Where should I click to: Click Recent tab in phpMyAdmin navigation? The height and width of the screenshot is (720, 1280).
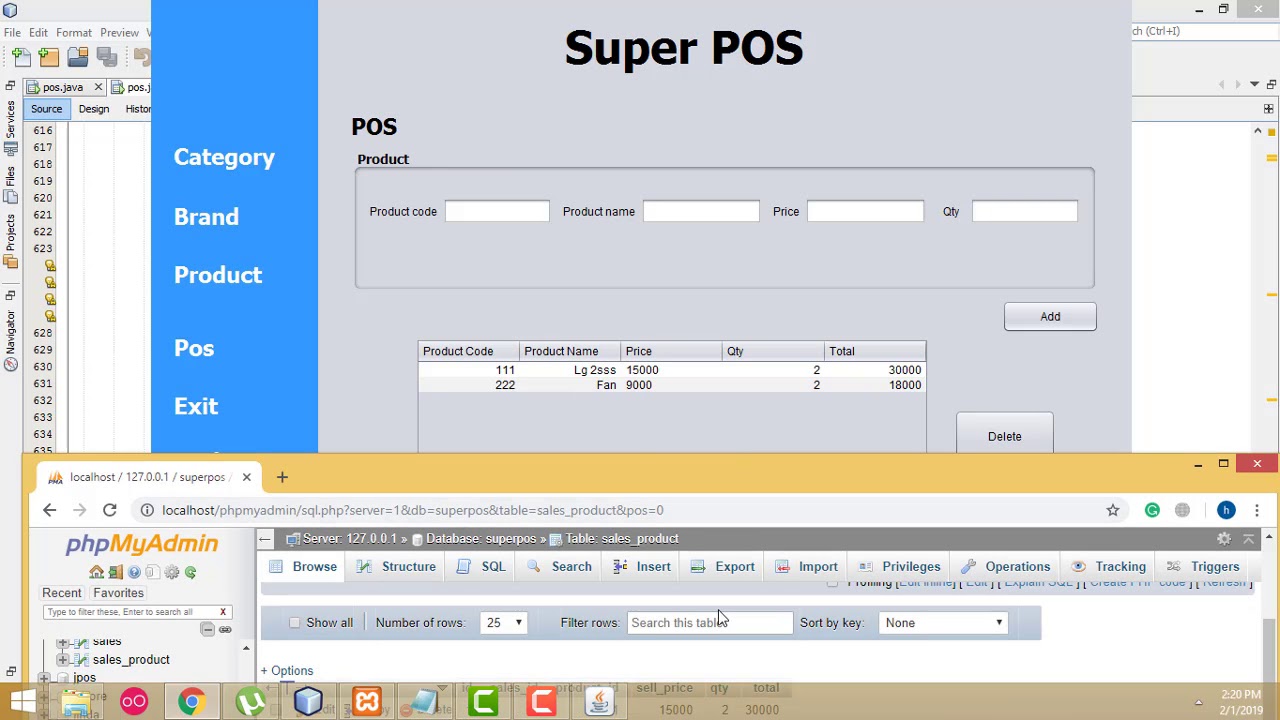tap(62, 593)
